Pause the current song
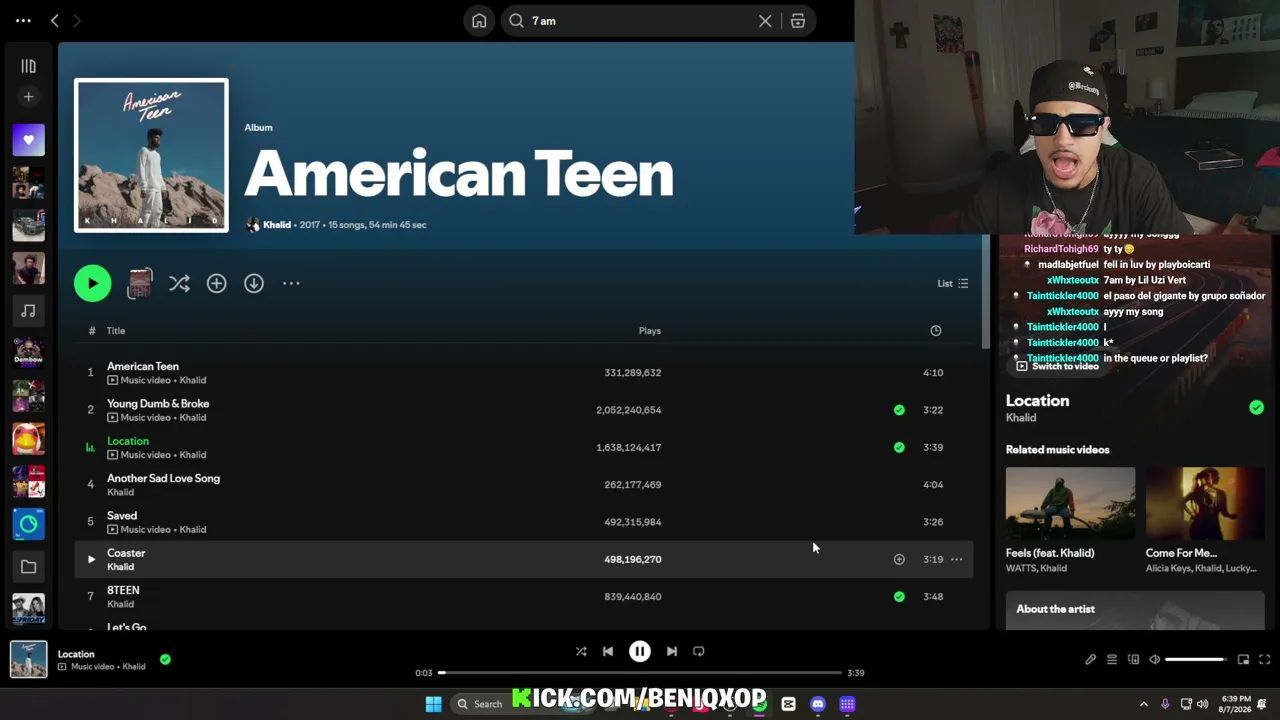1280x720 pixels. pos(640,651)
